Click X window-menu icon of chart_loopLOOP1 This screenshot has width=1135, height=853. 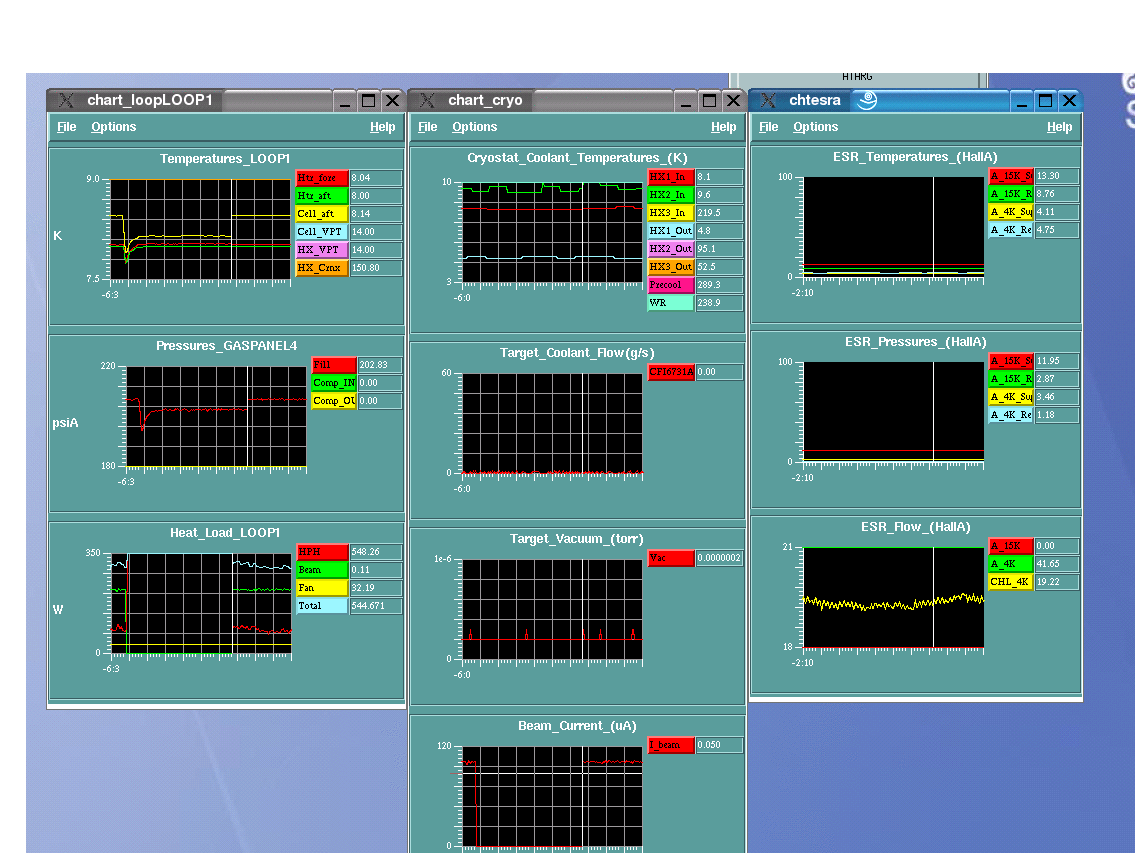click(66, 100)
